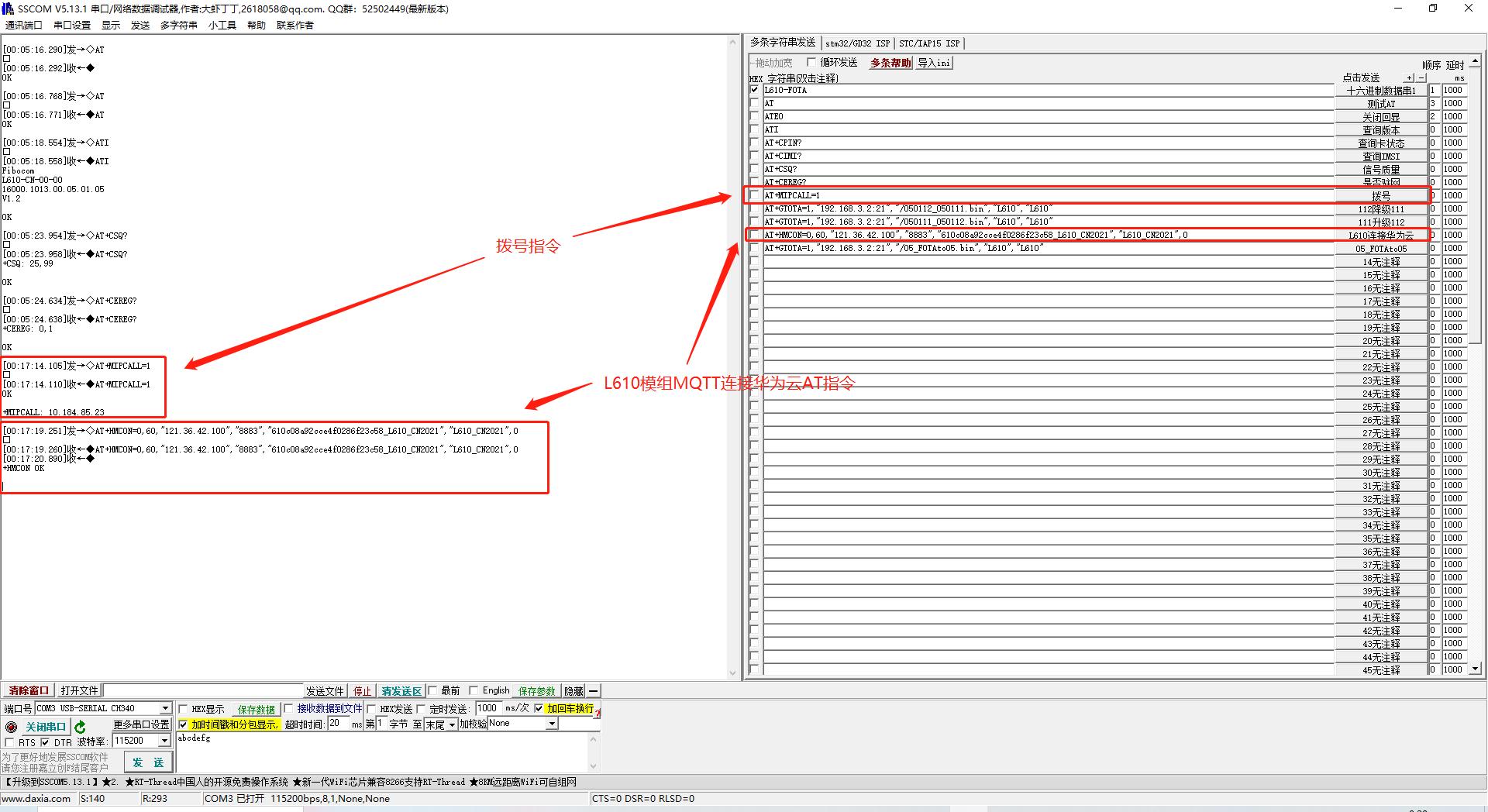Select the 多条字符串发送 tab
This screenshot has width=1488, height=812.
pyautogui.click(x=783, y=42)
